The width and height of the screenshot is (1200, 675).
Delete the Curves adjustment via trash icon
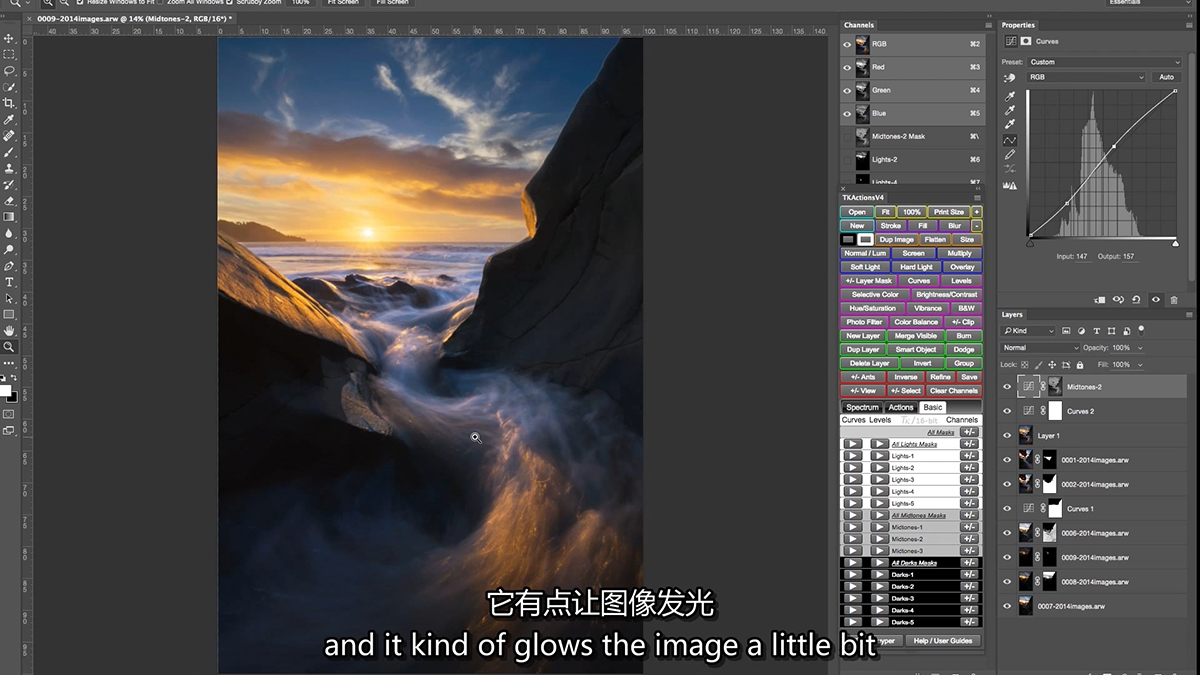click(1174, 299)
